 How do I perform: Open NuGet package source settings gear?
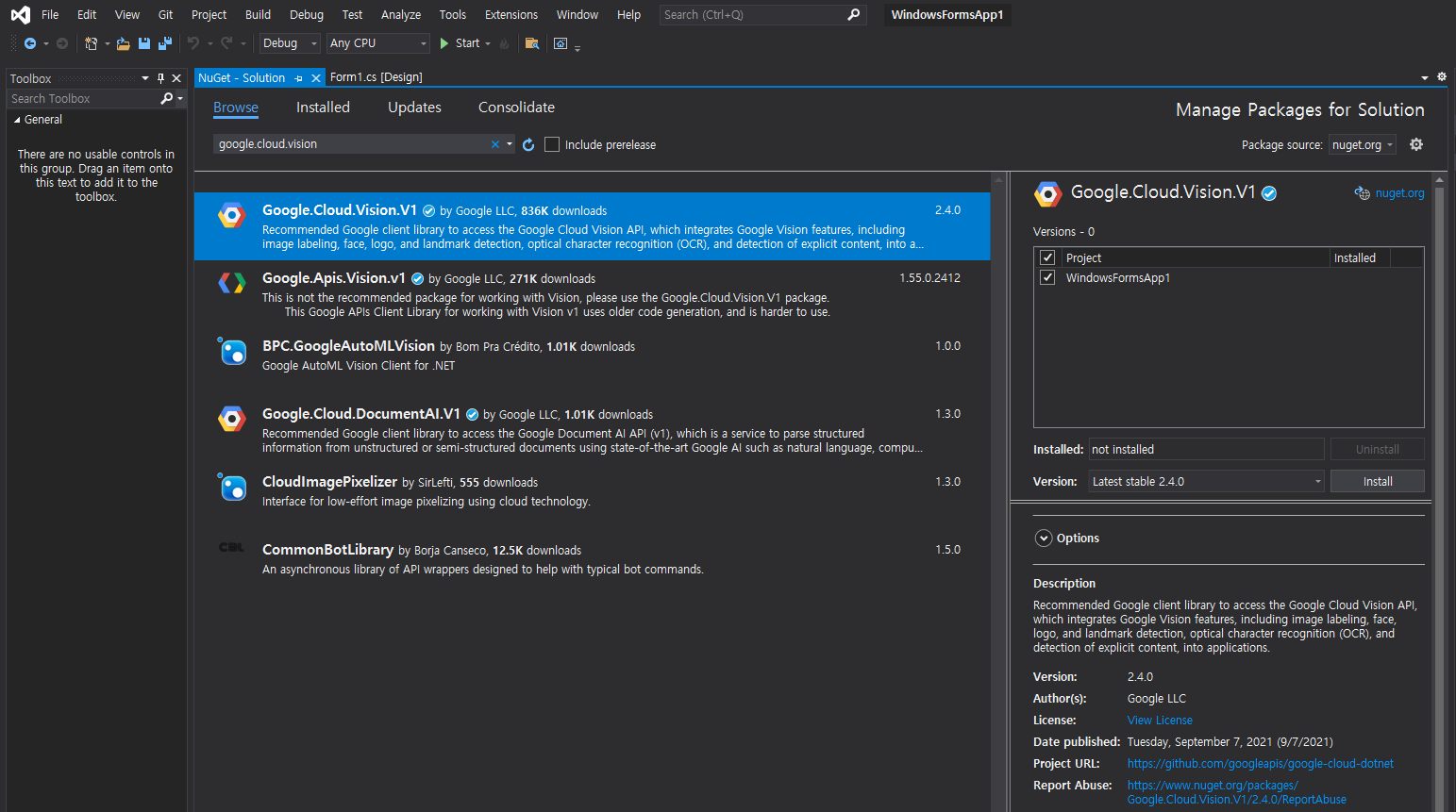1416,144
